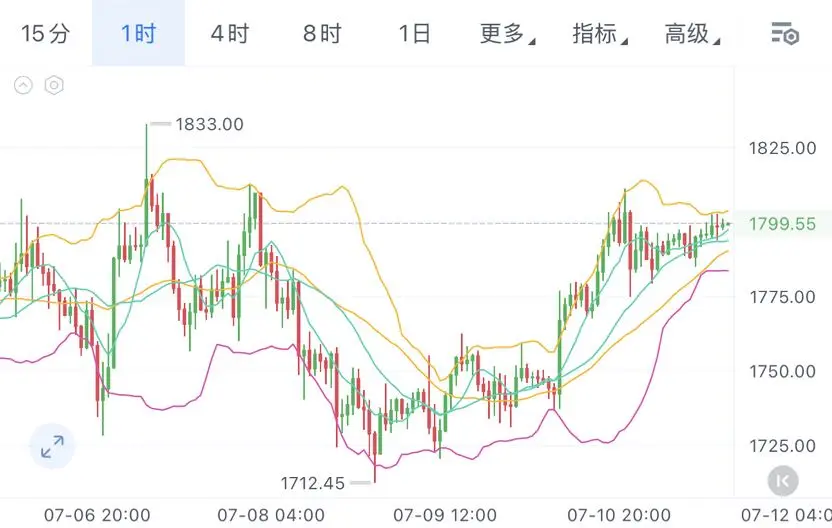Choose the 8时 timeframe
Image resolution: width=832 pixels, height=528 pixels.
(x=322, y=33)
